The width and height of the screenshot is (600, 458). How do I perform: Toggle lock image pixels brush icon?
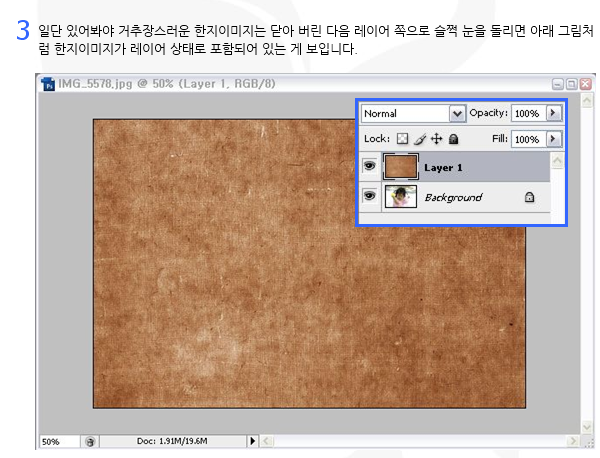coord(420,139)
